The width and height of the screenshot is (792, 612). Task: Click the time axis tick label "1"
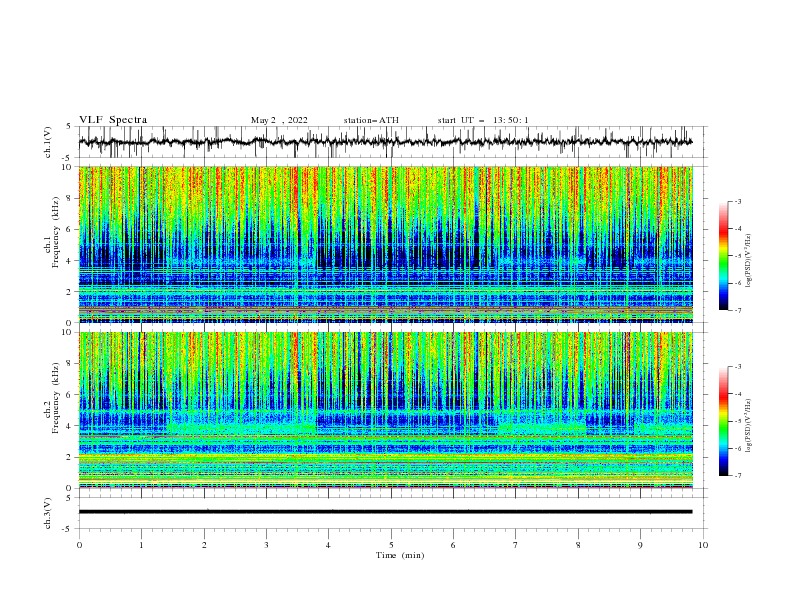(x=141, y=545)
